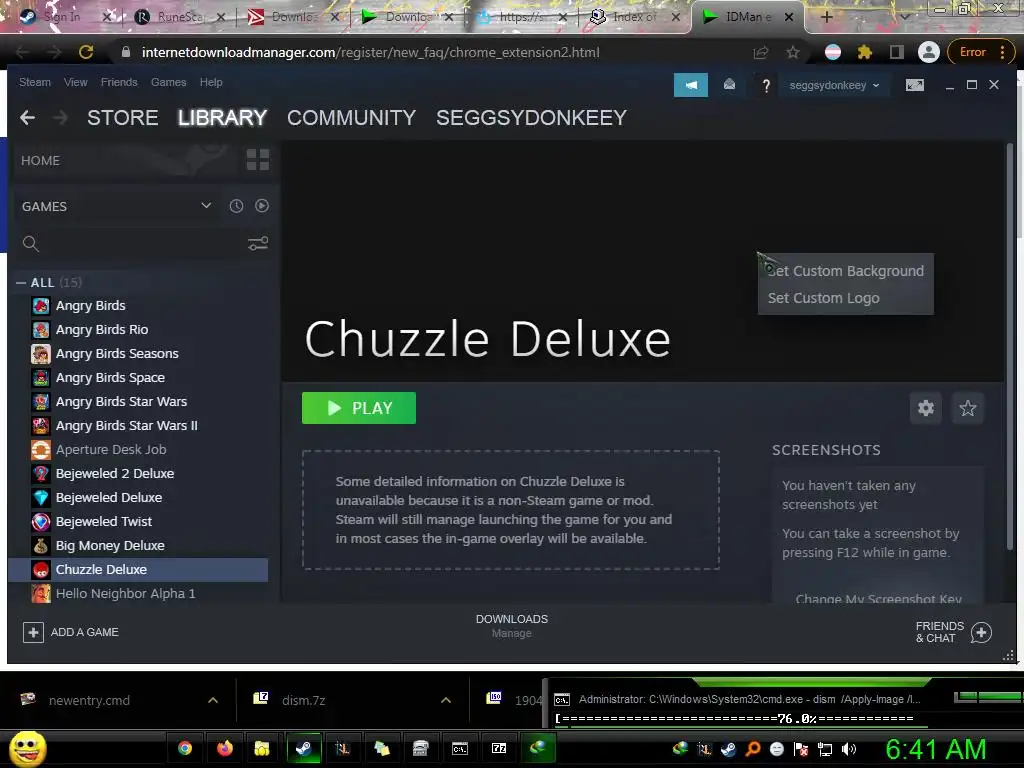Reload the Chrome page
The width and height of the screenshot is (1024, 768).
pos(86,52)
